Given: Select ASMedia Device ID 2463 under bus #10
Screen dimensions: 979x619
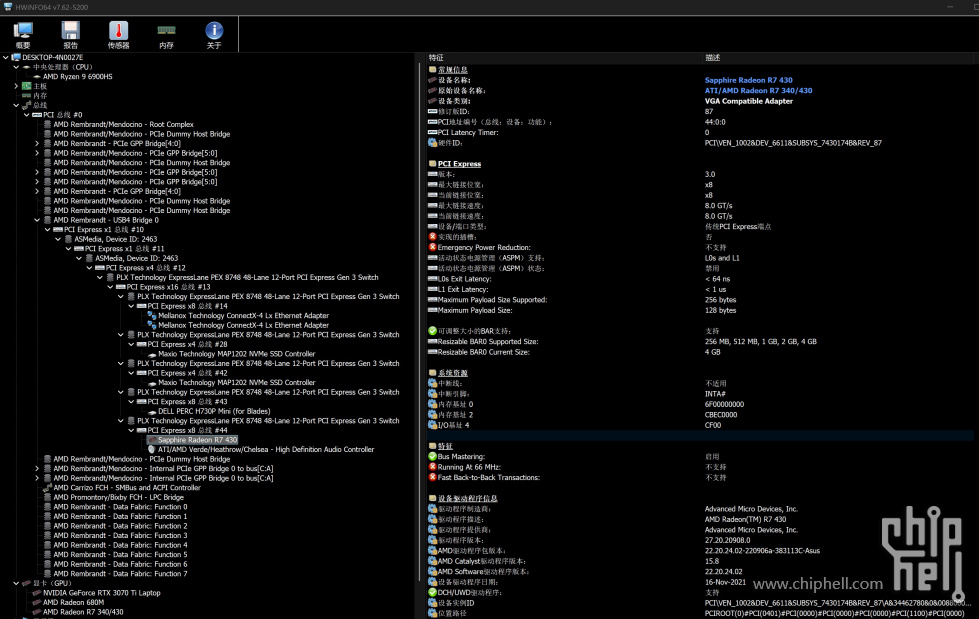Looking at the screenshot, I should pos(116,239).
